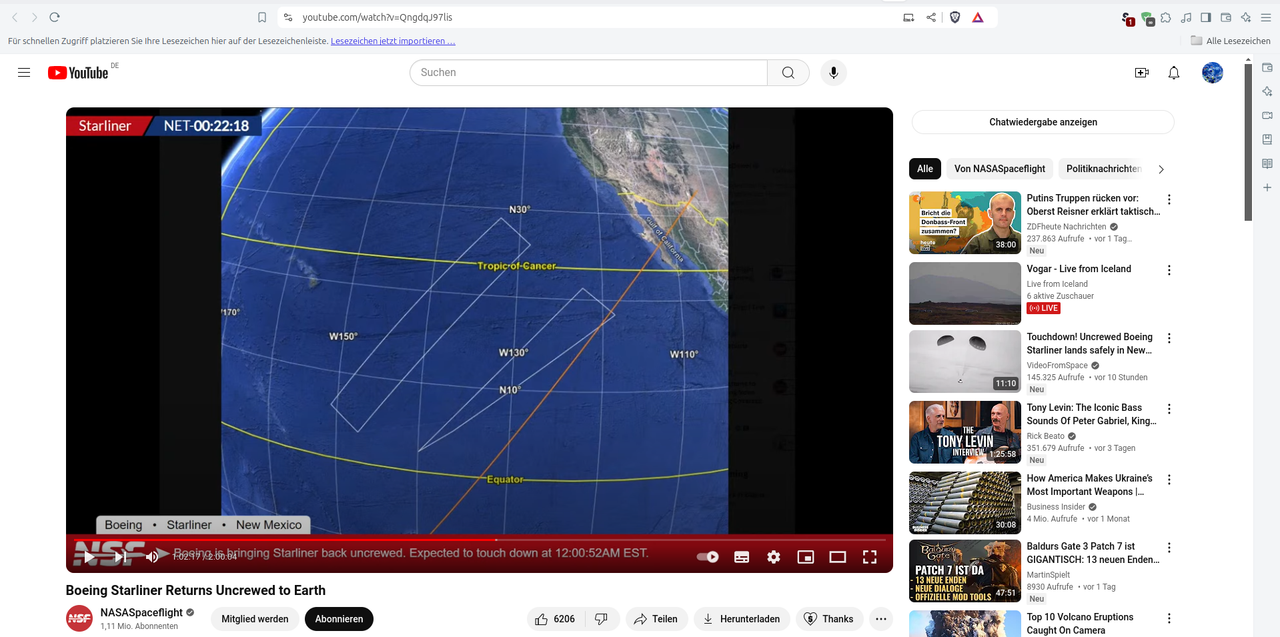
Task: Open YouTube notifications bell
Action: click(x=1174, y=73)
